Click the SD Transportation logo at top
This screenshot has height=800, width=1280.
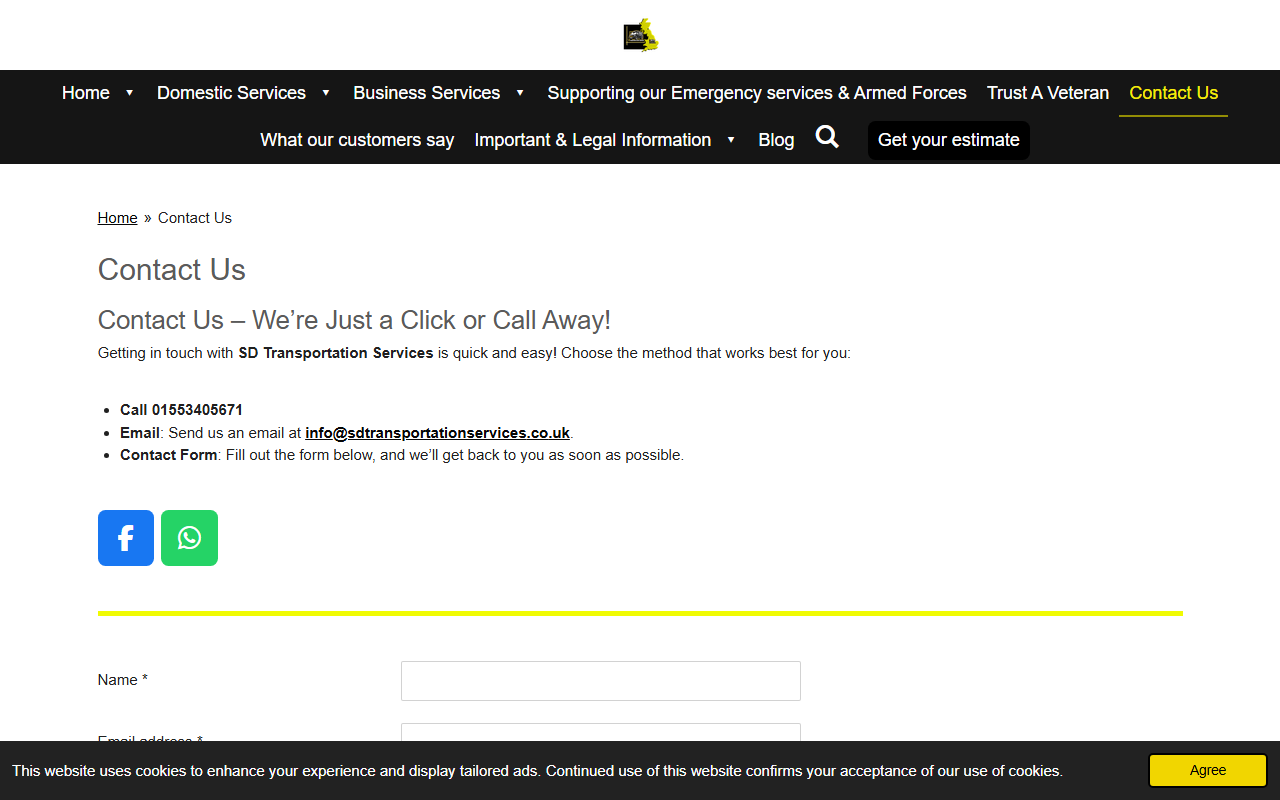click(x=640, y=35)
